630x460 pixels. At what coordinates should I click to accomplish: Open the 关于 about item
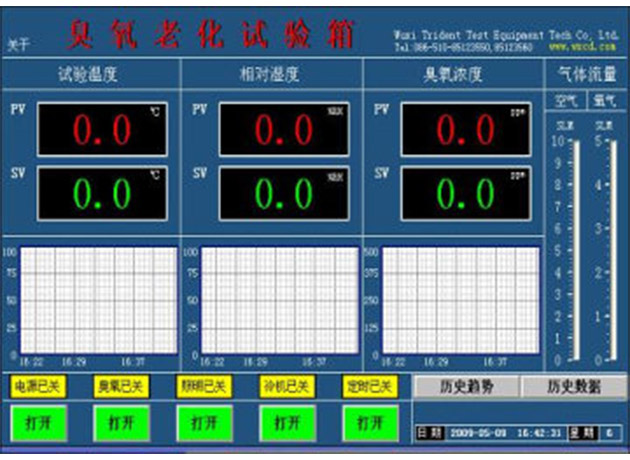[x=18, y=44]
